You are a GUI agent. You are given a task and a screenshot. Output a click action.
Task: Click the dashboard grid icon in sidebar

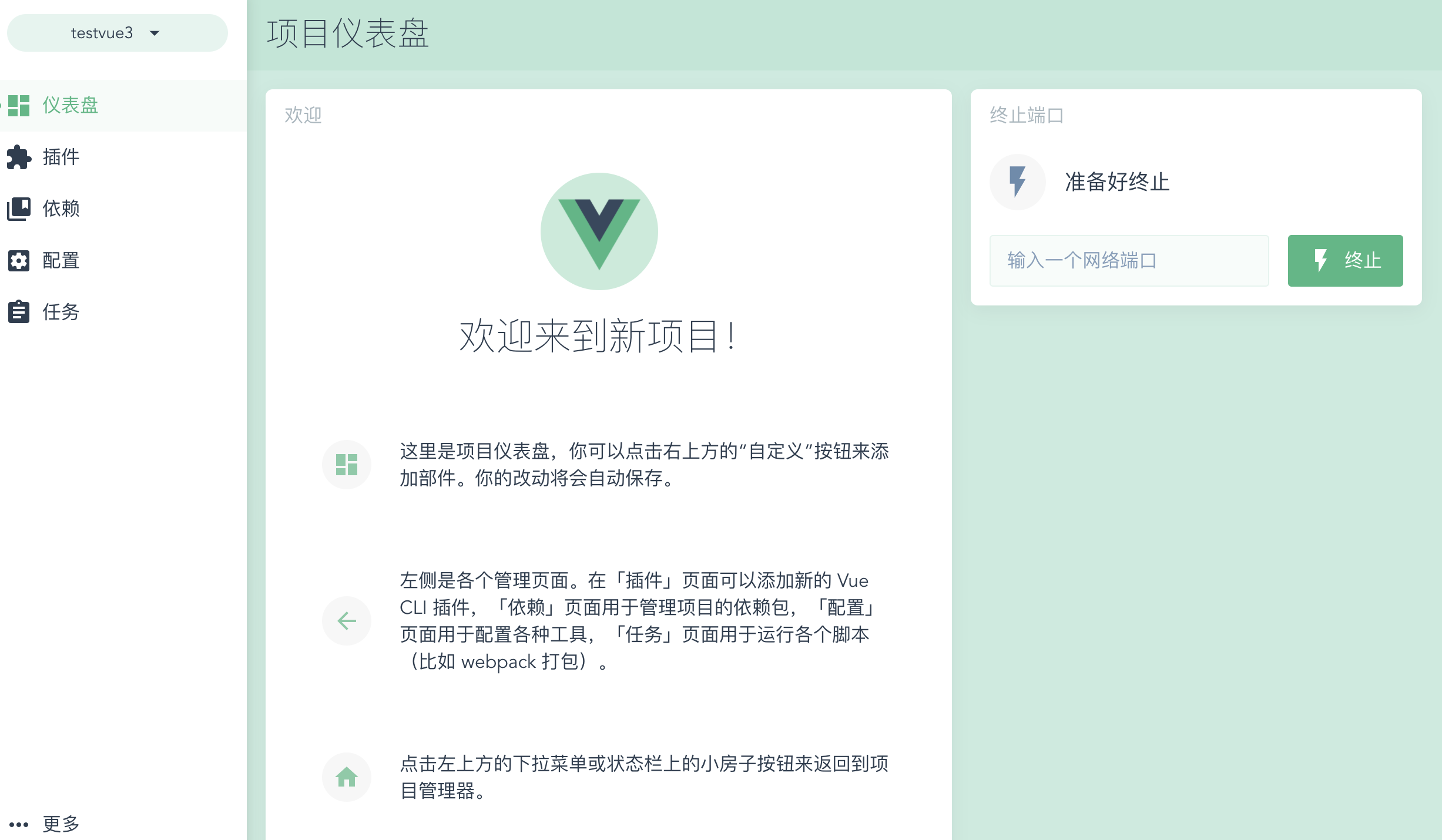pos(19,106)
